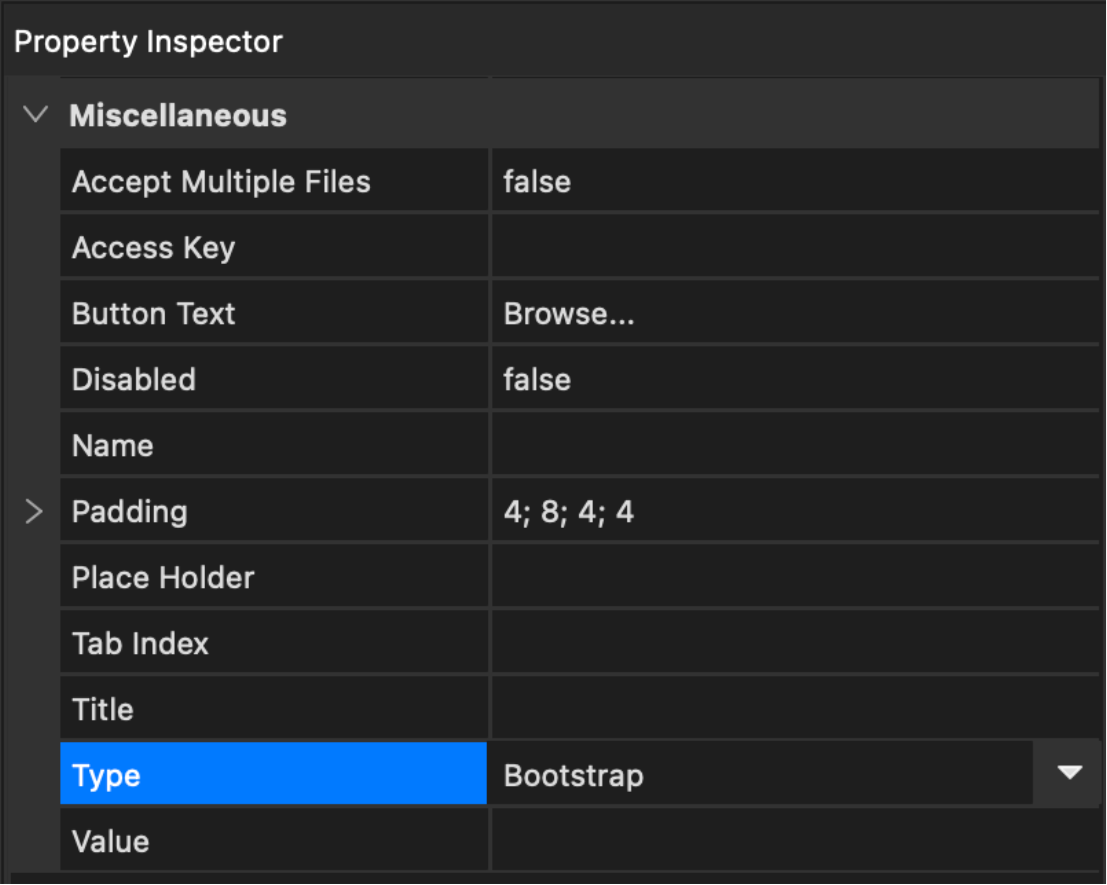Image resolution: width=1107 pixels, height=885 pixels.
Task: Expand the Padding property arrow
Action: (x=34, y=512)
